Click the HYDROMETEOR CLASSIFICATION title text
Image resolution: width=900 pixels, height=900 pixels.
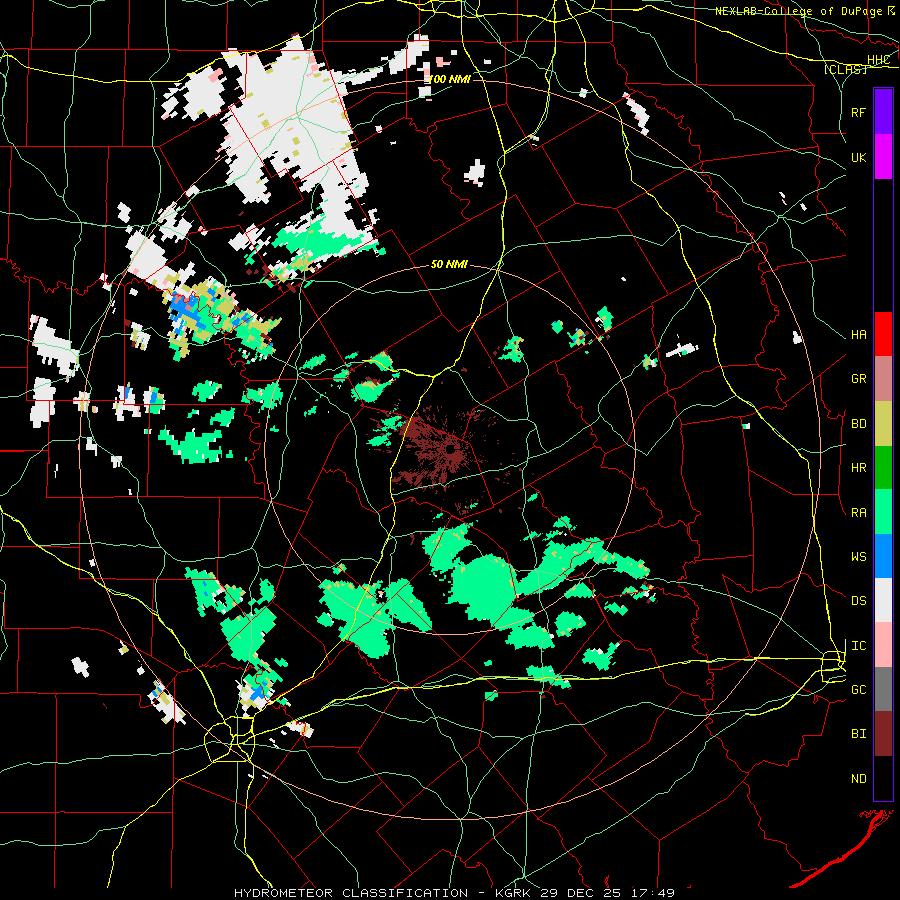[x=351, y=893]
